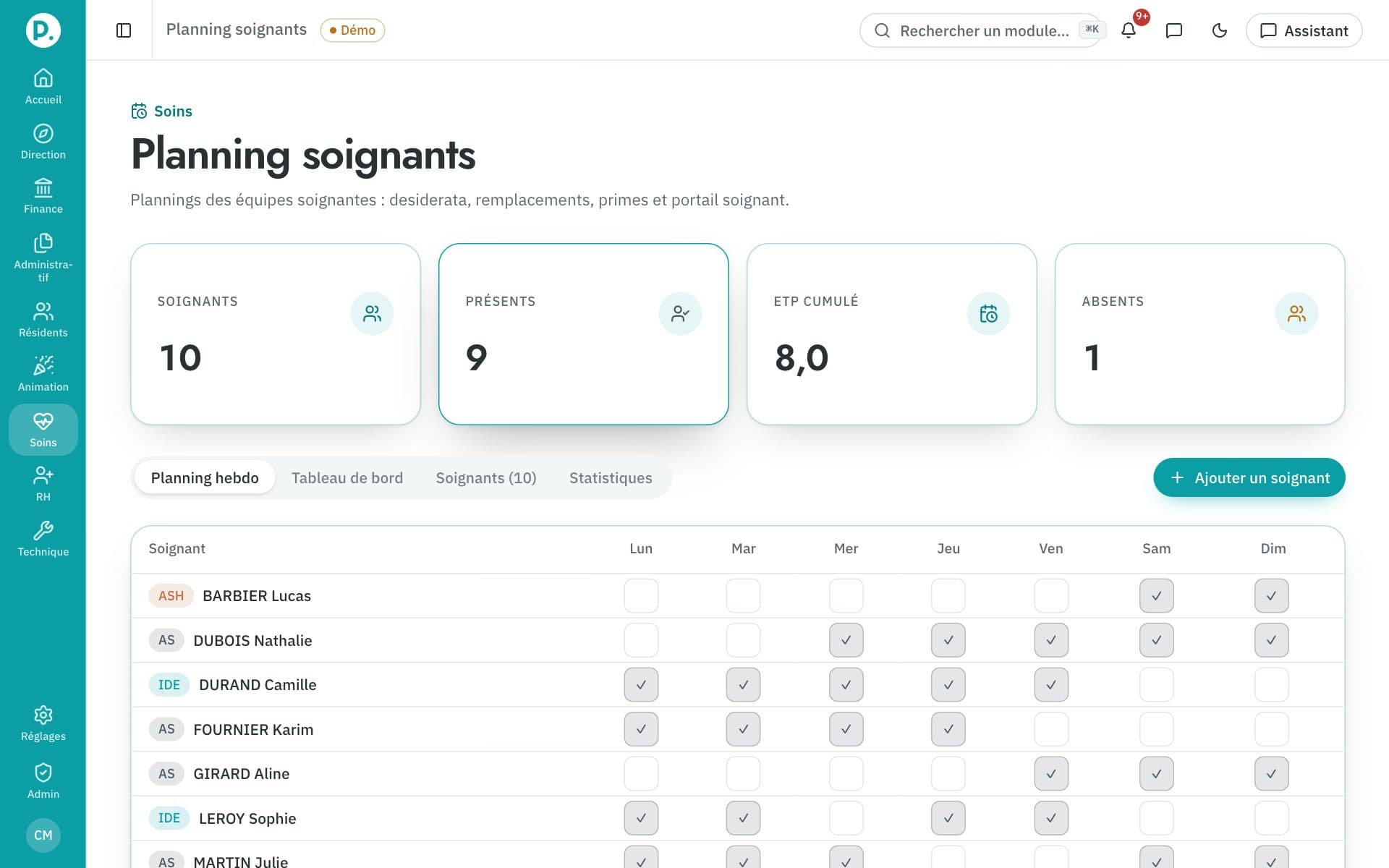
Task: Open the Soignants (10) tab
Action: coord(486,478)
